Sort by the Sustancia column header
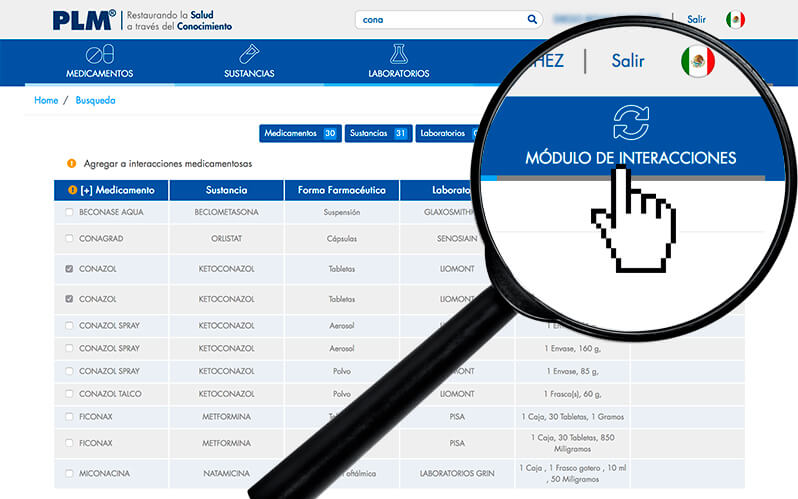 226,190
